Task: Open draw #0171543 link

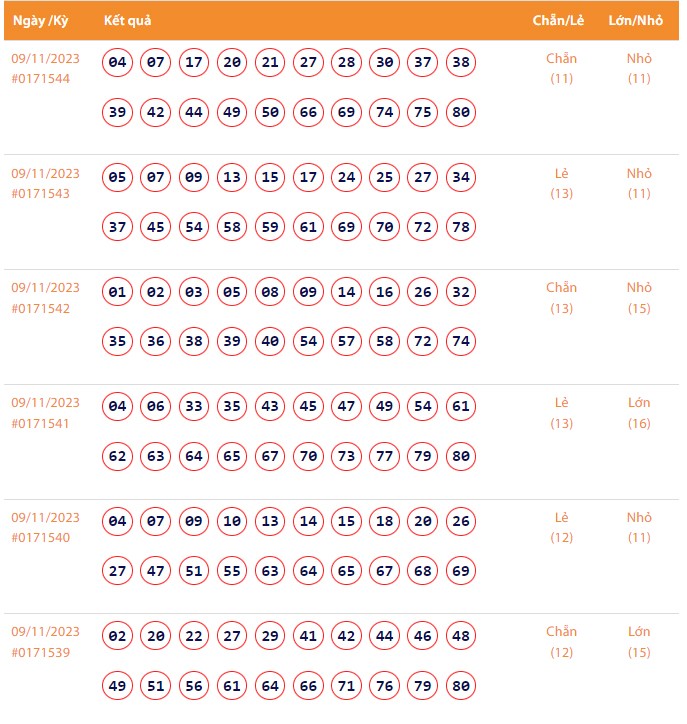Action: [41, 194]
